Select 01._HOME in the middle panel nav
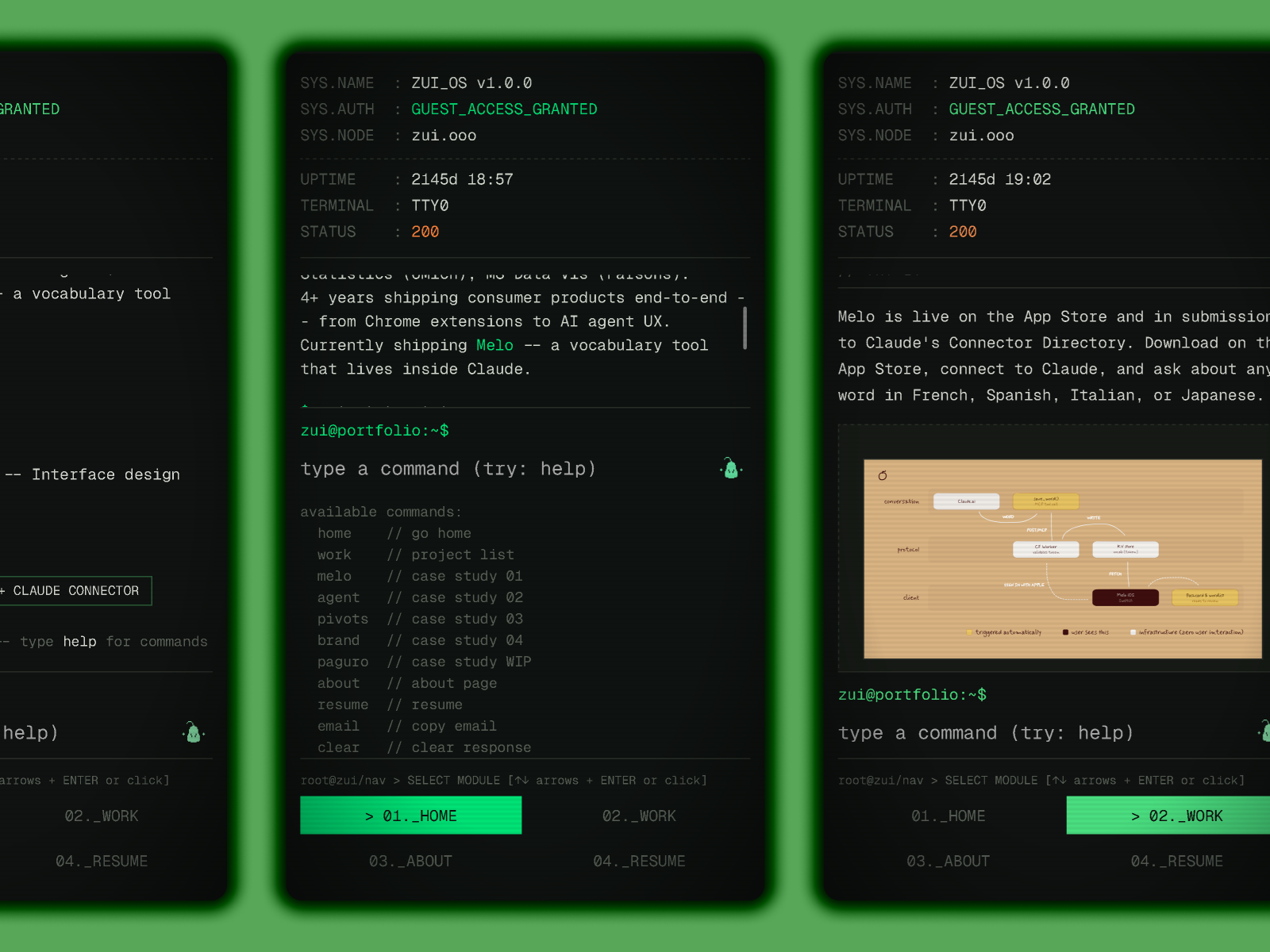The height and width of the screenshot is (952, 1270). [x=410, y=816]
